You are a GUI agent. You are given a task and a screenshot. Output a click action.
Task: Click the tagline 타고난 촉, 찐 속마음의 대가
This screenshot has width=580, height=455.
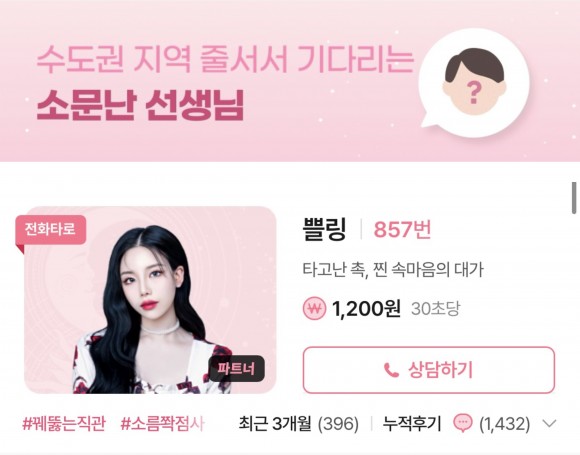click(393, 270)
